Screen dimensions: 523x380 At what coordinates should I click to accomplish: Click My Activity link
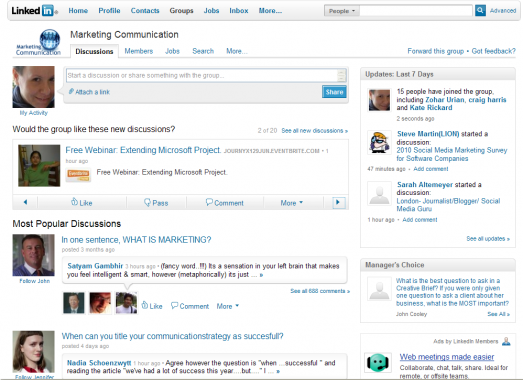click(x=33, y=113)
